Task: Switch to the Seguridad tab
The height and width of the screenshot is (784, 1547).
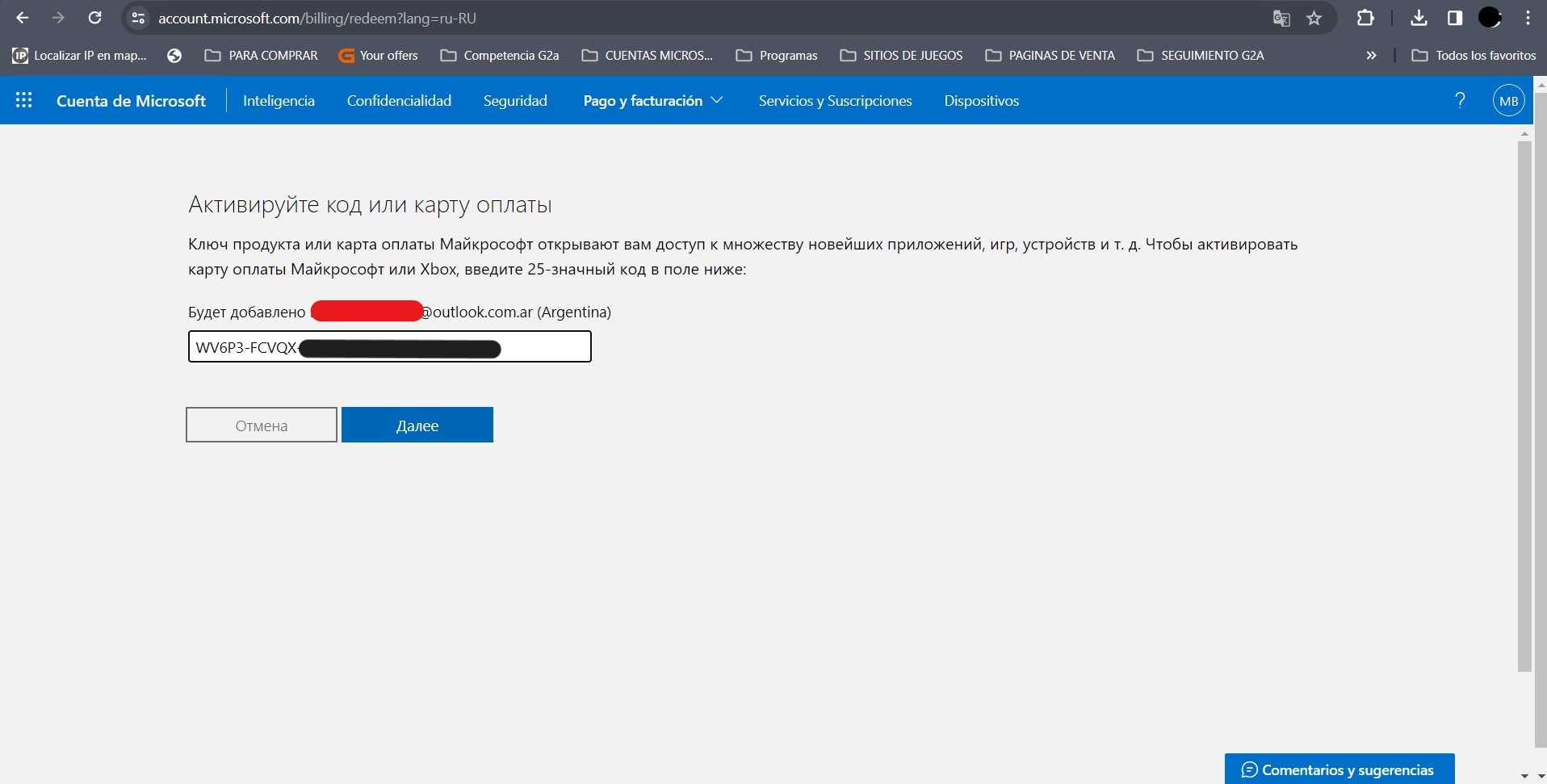Action: pyautogui.click(x=515, y=101)
